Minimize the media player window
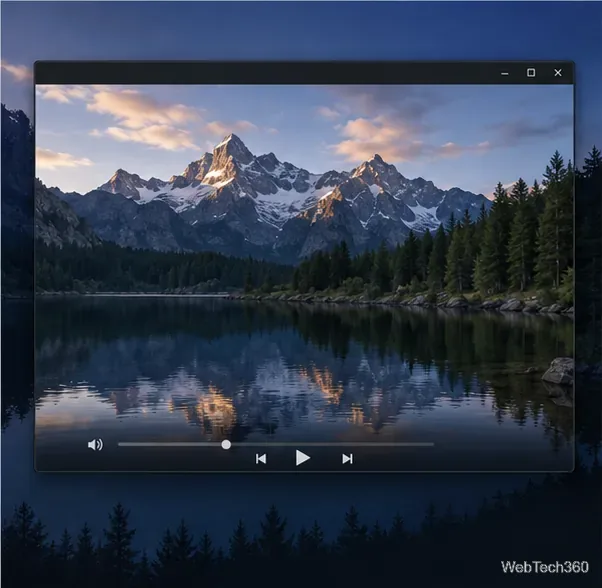 pos(505,73)
